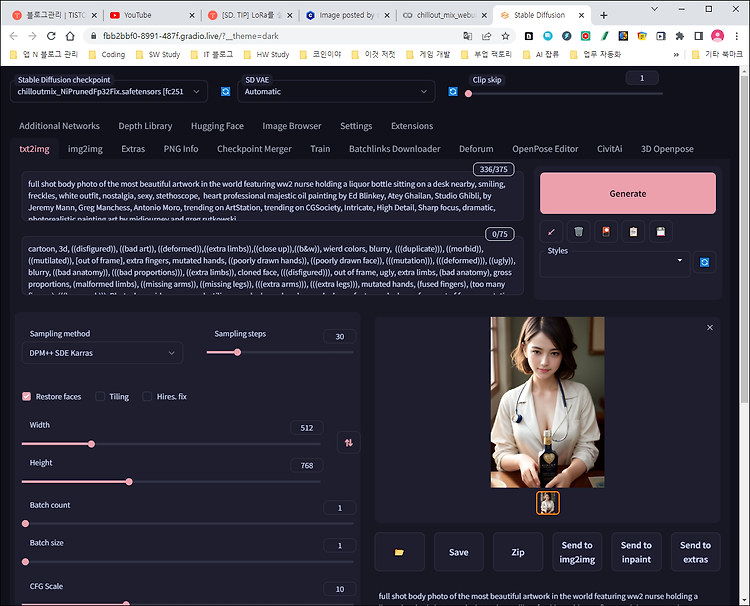Navigate back in browser

(14, 36)
